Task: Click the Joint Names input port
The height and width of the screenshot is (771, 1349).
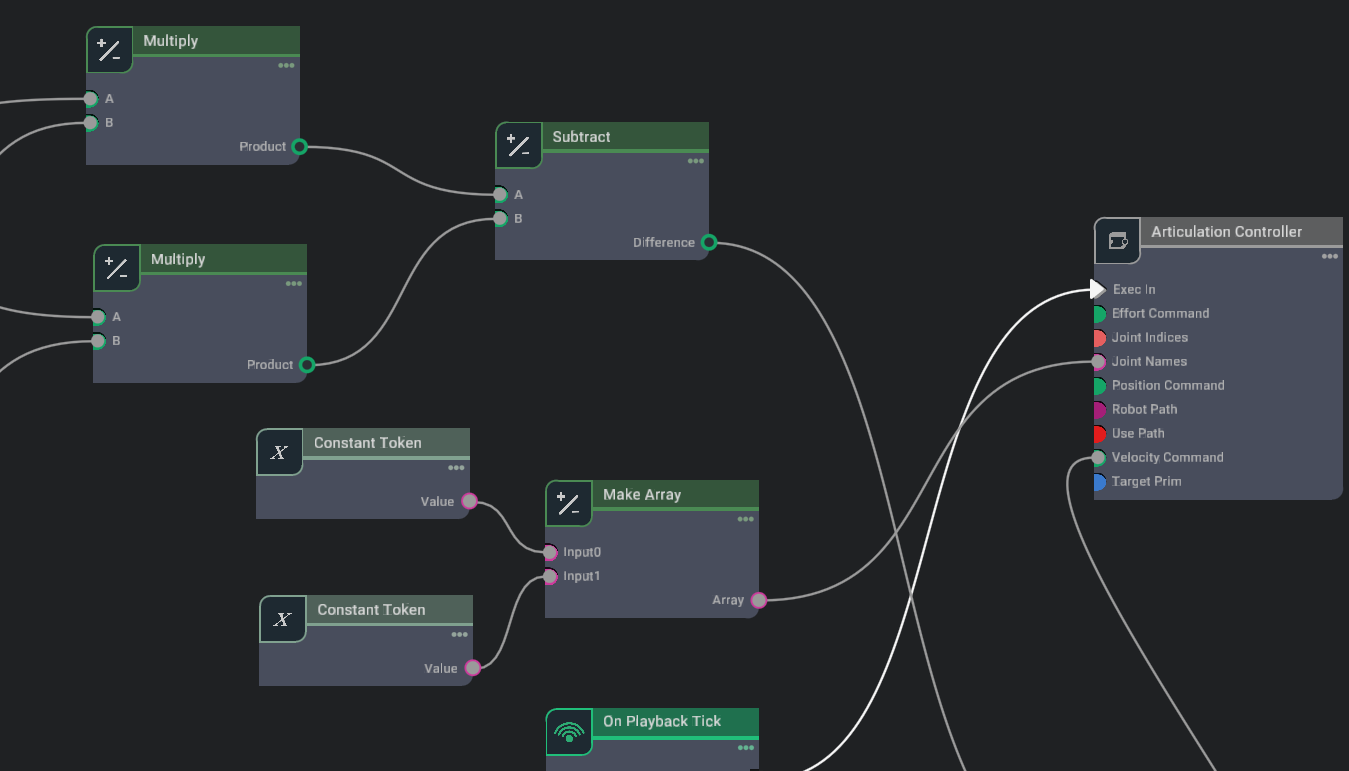Action: point(1098,362)
